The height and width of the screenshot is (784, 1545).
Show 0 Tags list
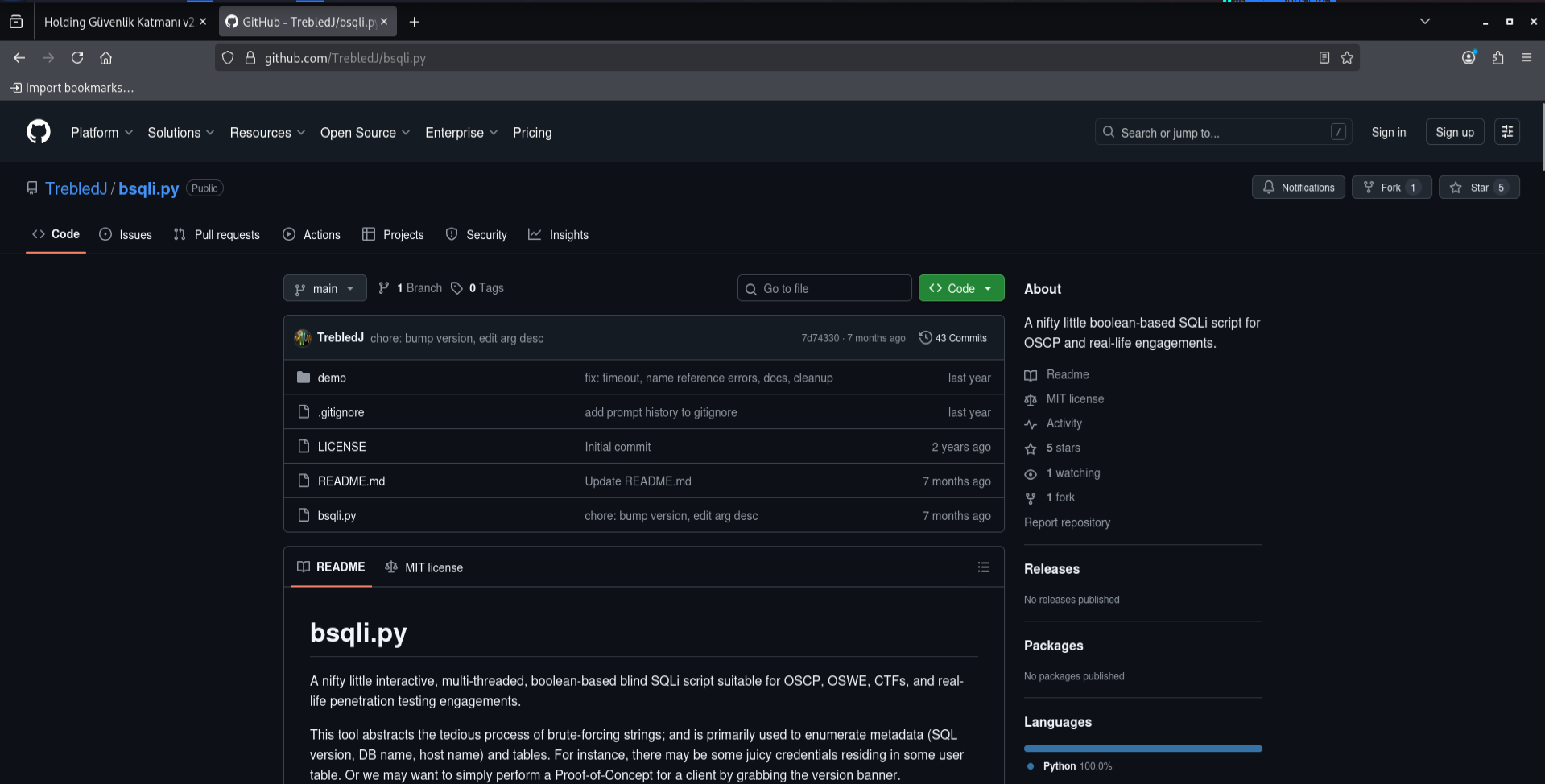pyautogui.click(x=477, y=288)
